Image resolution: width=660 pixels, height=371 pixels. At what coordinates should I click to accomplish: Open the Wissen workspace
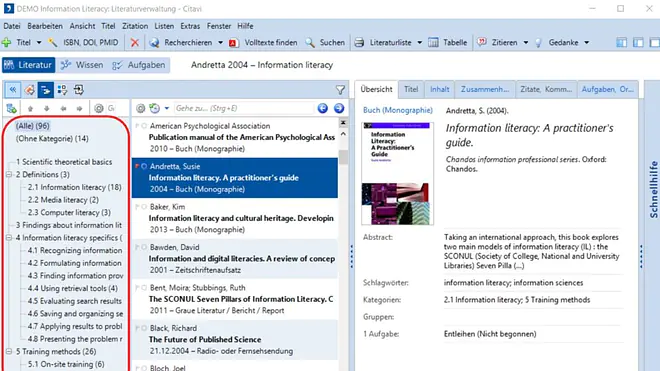[82, 65]
